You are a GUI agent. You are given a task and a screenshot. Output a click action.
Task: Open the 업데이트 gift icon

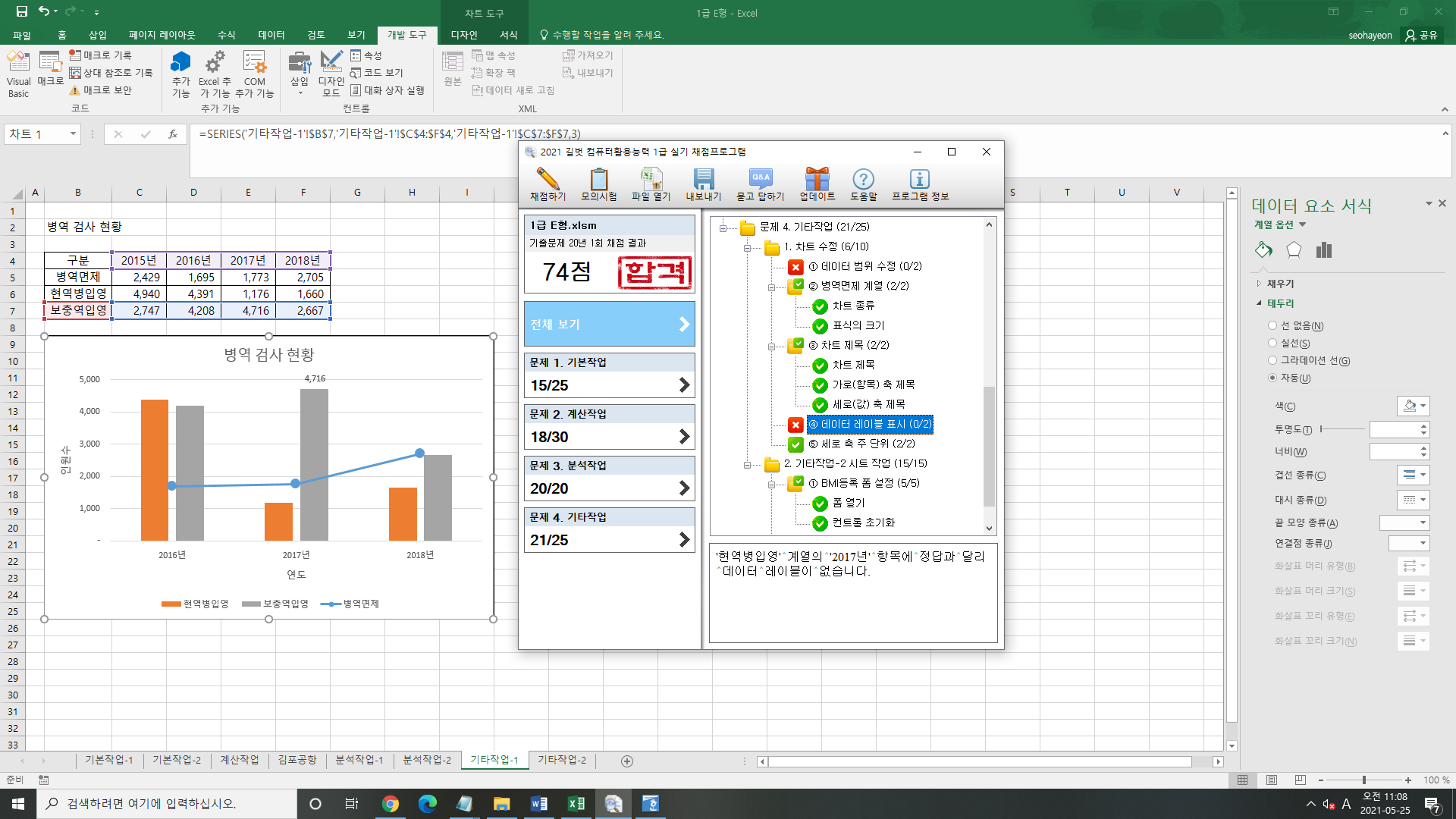817,180
